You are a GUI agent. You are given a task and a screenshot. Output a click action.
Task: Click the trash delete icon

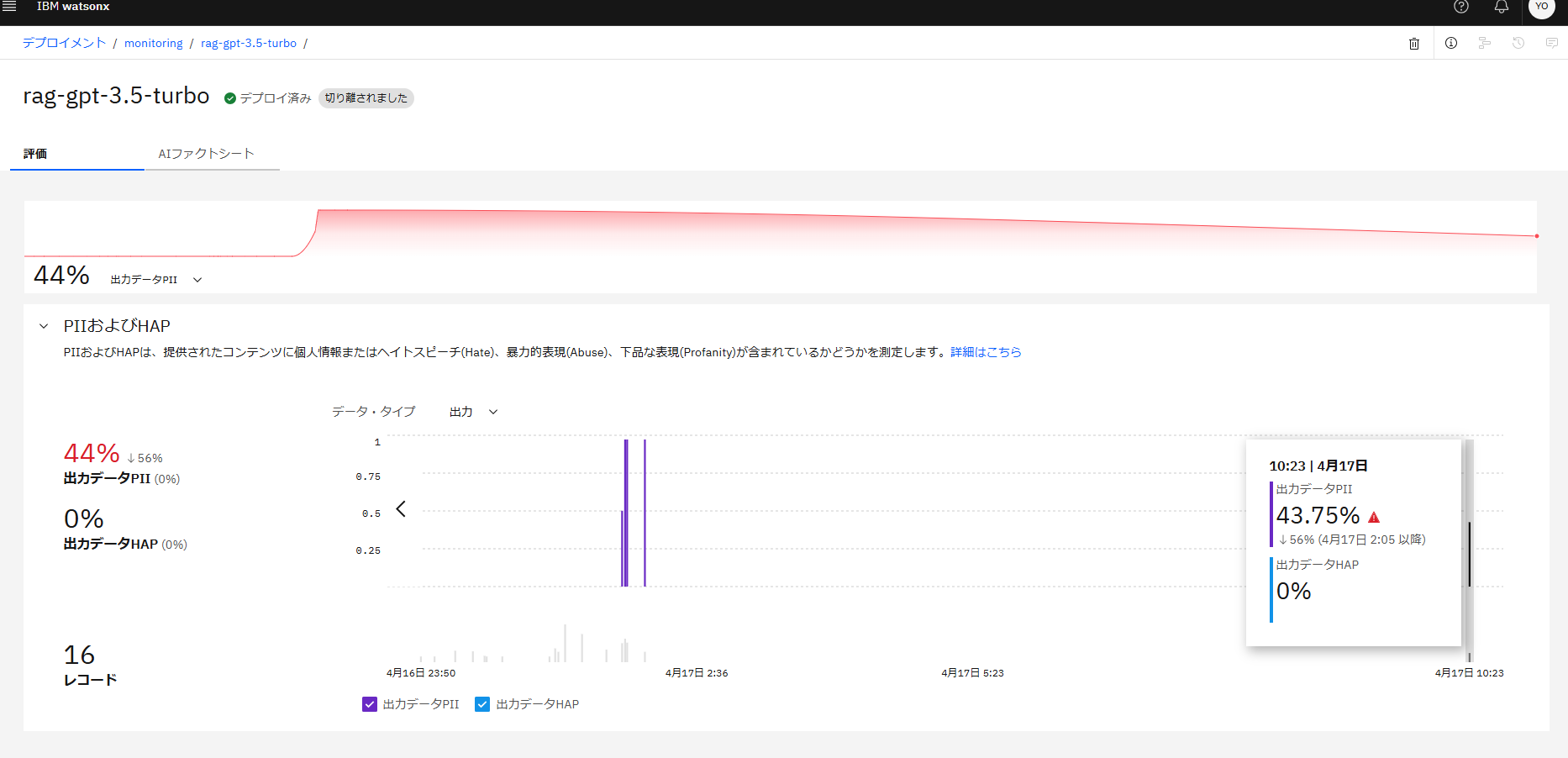(x=1414, y=44)
